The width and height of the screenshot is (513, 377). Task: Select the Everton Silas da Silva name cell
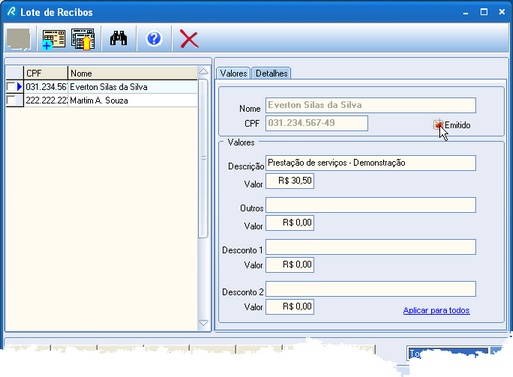point(133,87)
